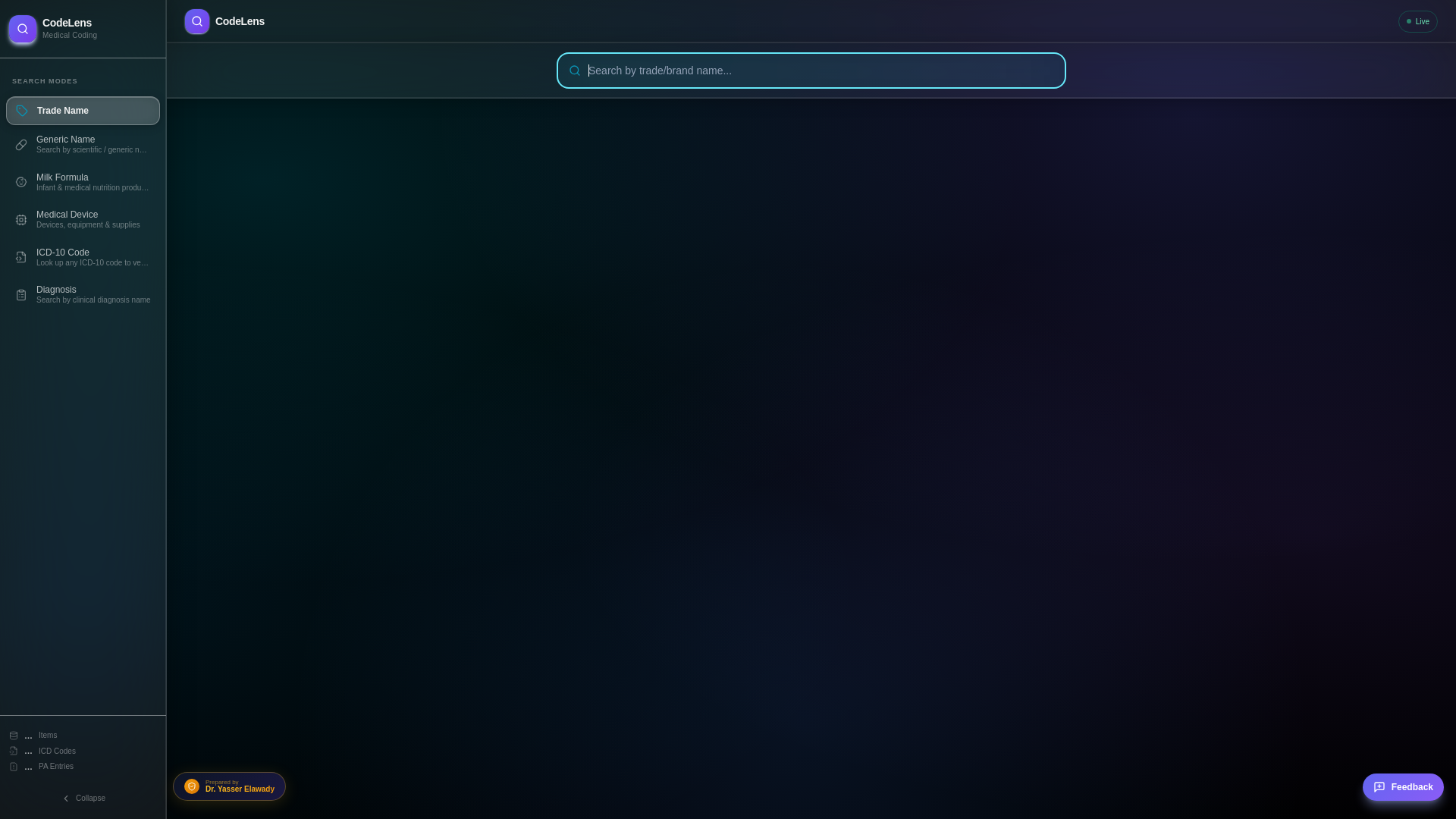Image resolution: width=1456 pixels, height=819 pixels.
Task: Click the PA Entries stat entry
Action: 55,767
